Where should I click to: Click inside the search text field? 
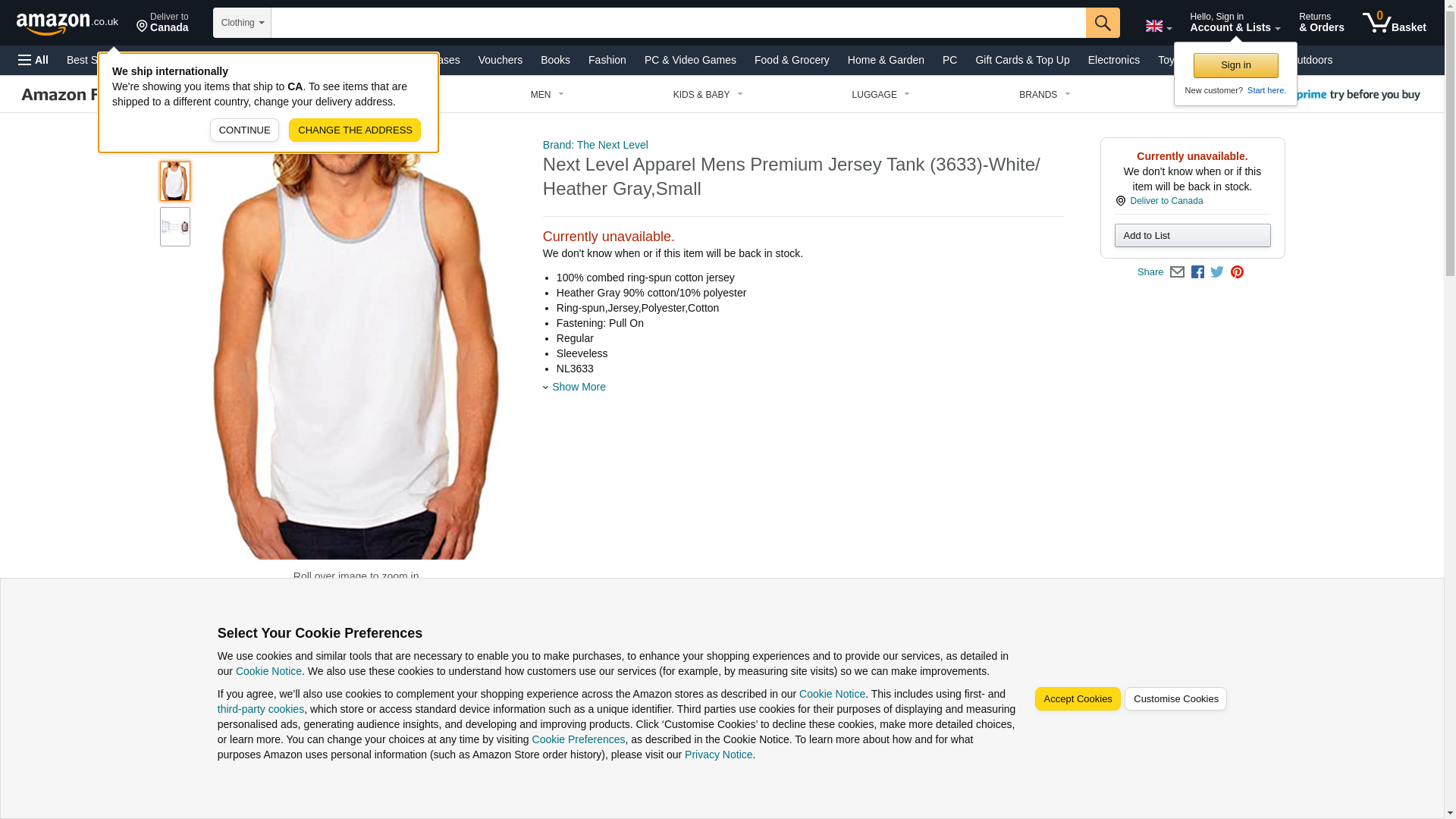(678, 23)
